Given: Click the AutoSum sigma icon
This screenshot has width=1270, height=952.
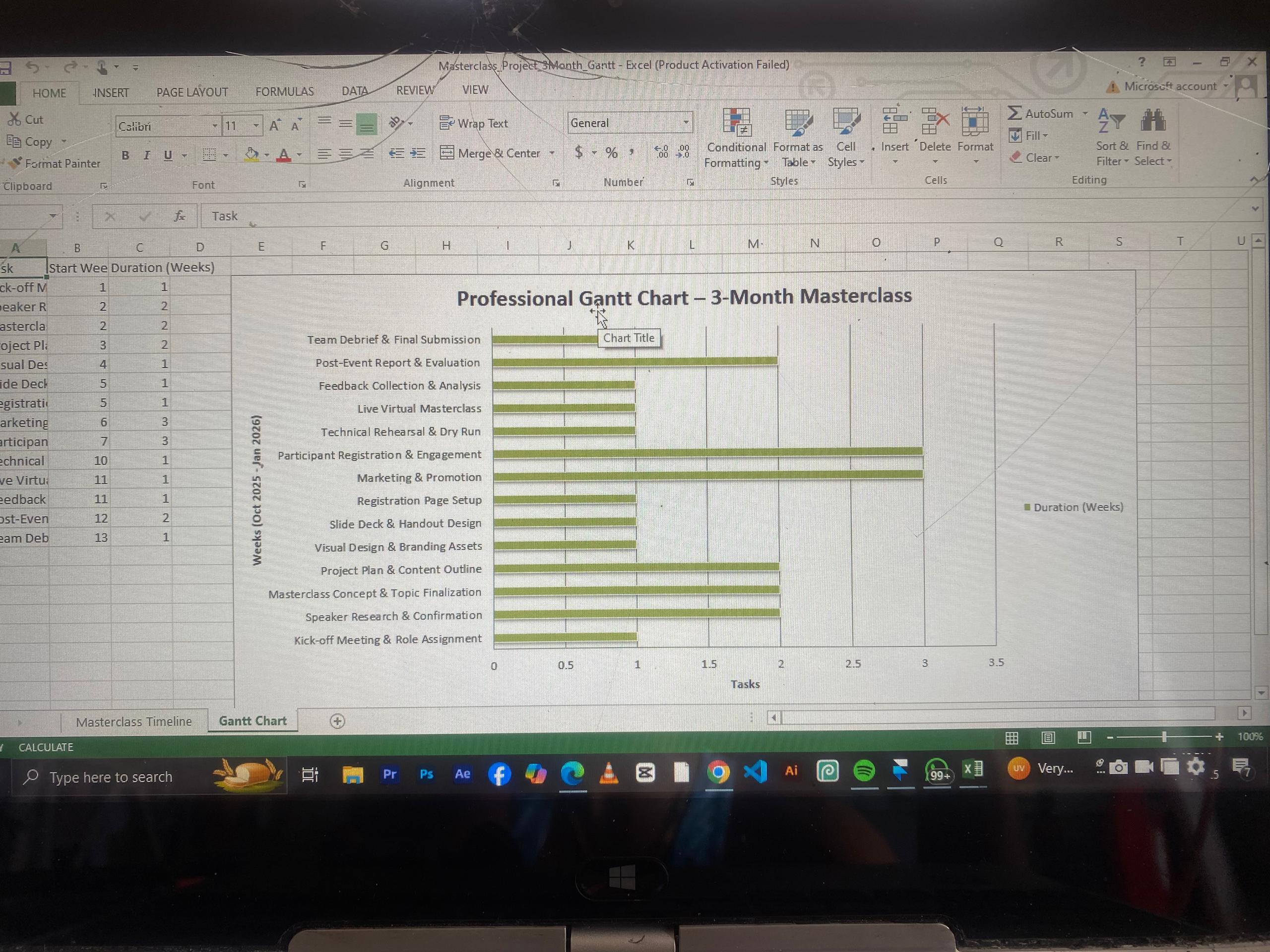Looking at the screenshot, I should tap(1015, 113).
